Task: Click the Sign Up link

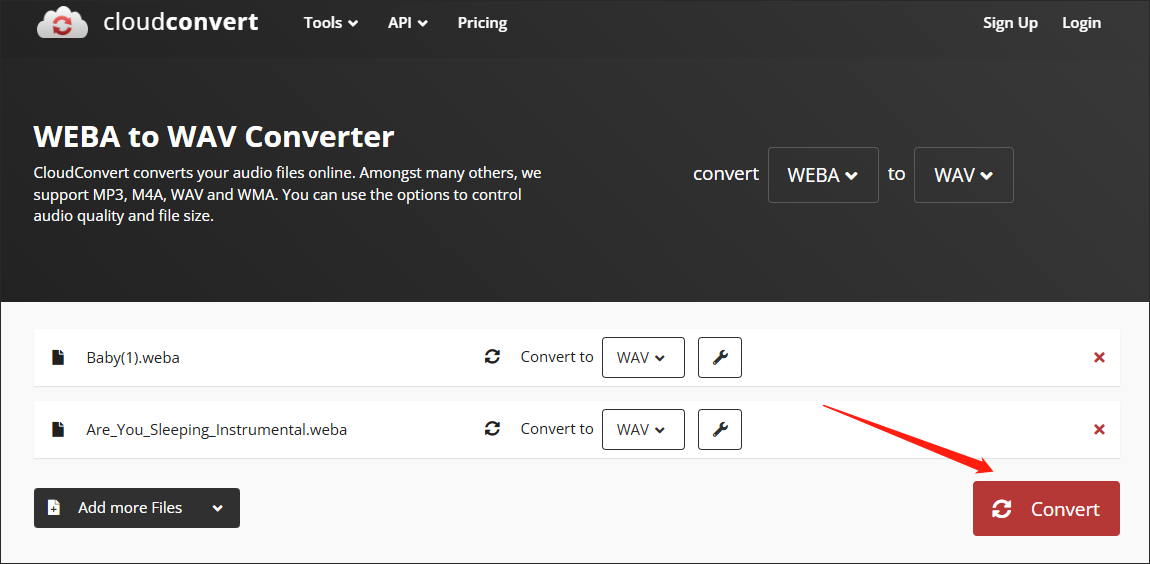Action: tap(1010, 23)
